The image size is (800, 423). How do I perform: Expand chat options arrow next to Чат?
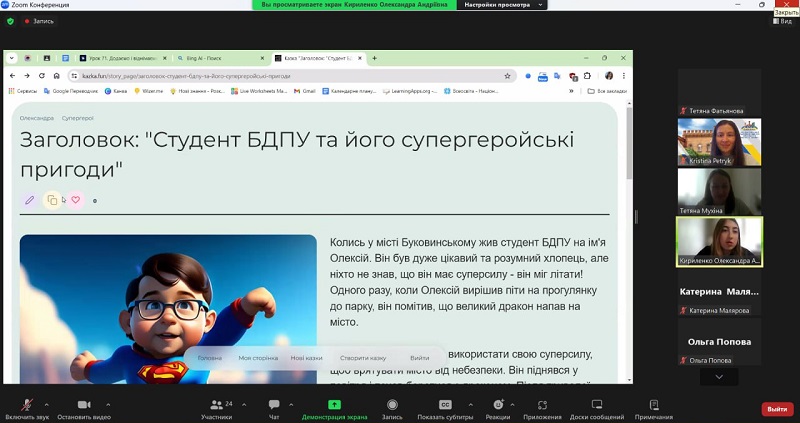[291, 405]
